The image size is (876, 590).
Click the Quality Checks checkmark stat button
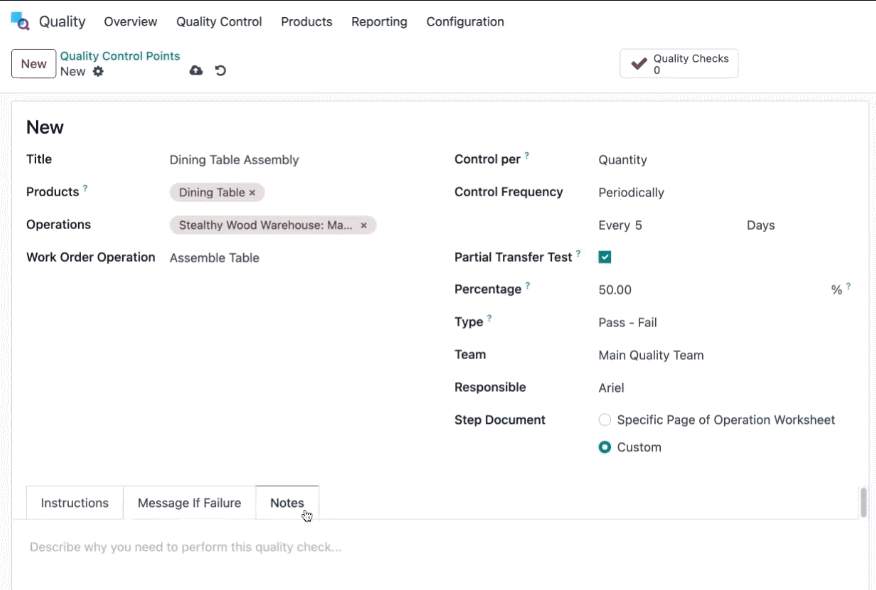point(679,64)
